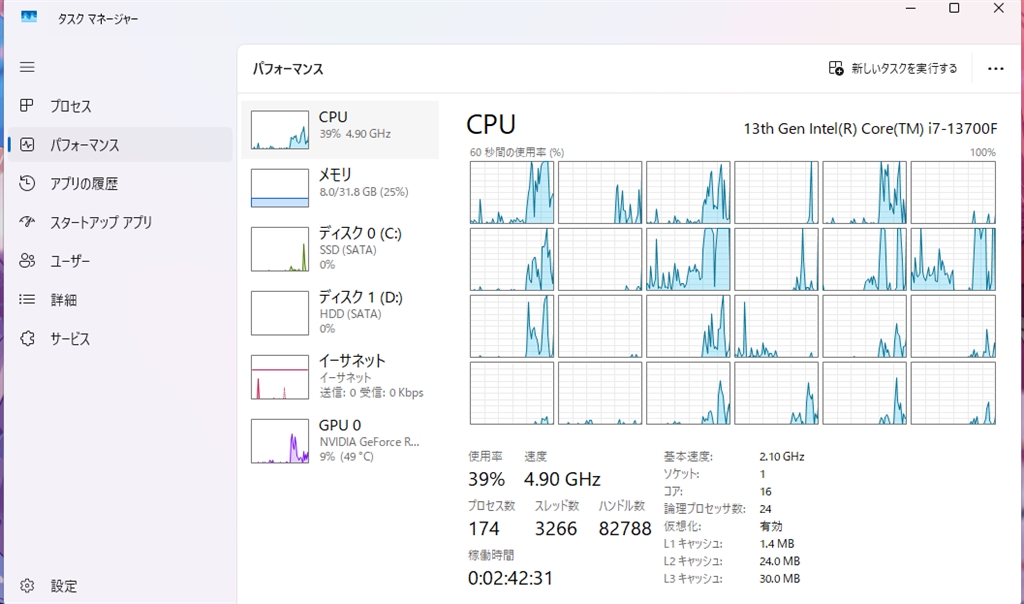
Task: Click 新しいタスクを実行する button
Action: (x=893, y=69)
